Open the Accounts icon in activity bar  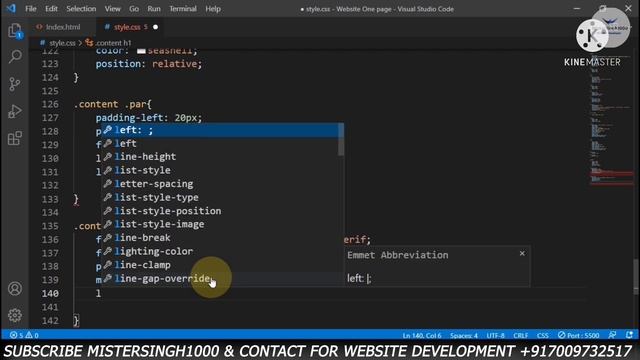(x=15, y=289)
